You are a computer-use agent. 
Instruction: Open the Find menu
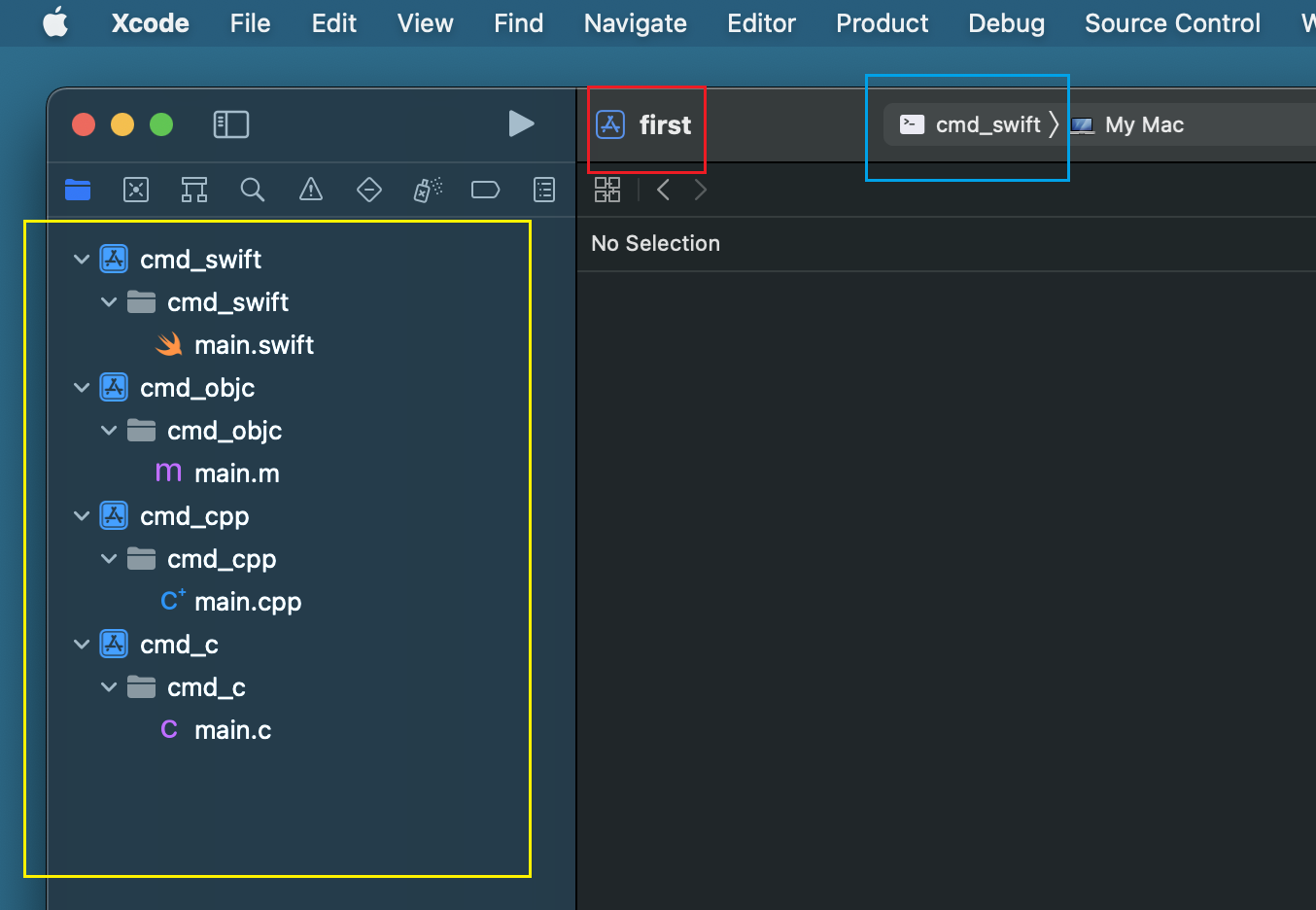pyautogui.click(x=518, y=23)
